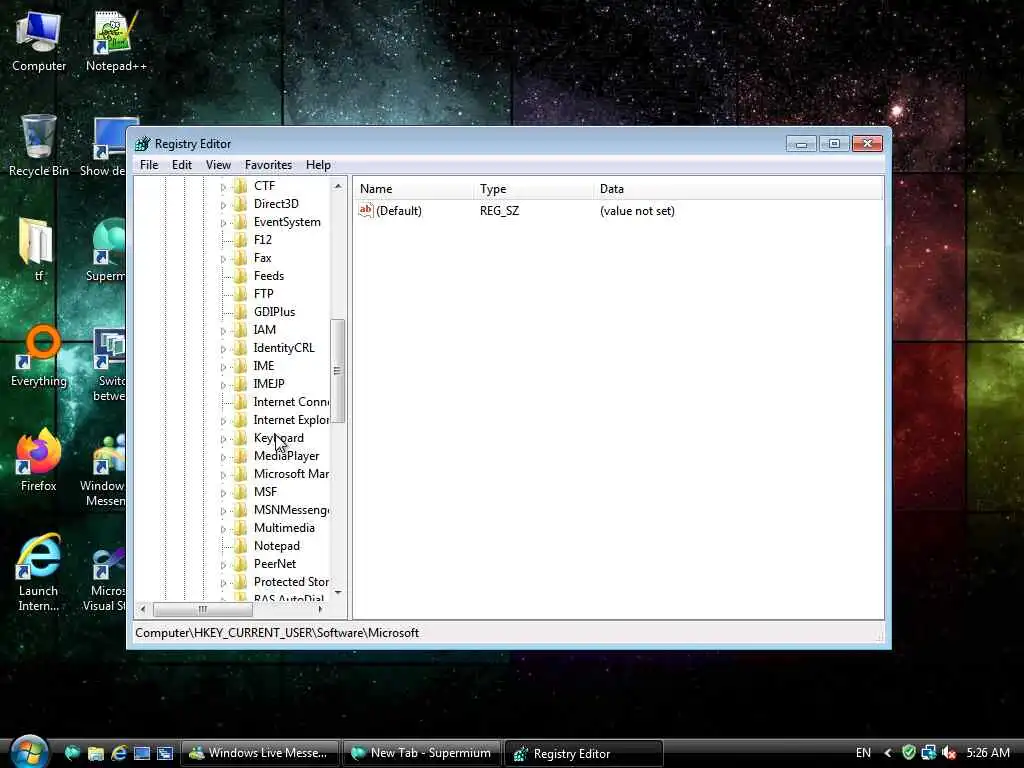1024x768 pixels.
Task: Click the muted volume tray icon
Action: (x=949, y=752)
